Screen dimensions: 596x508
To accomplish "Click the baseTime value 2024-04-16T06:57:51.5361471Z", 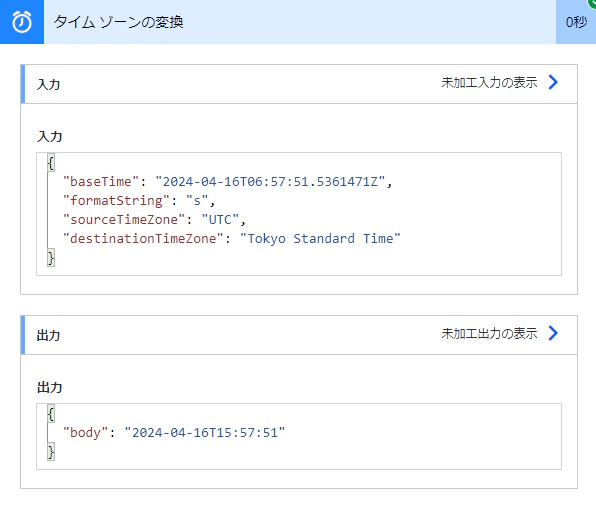I will coord(270,182).
